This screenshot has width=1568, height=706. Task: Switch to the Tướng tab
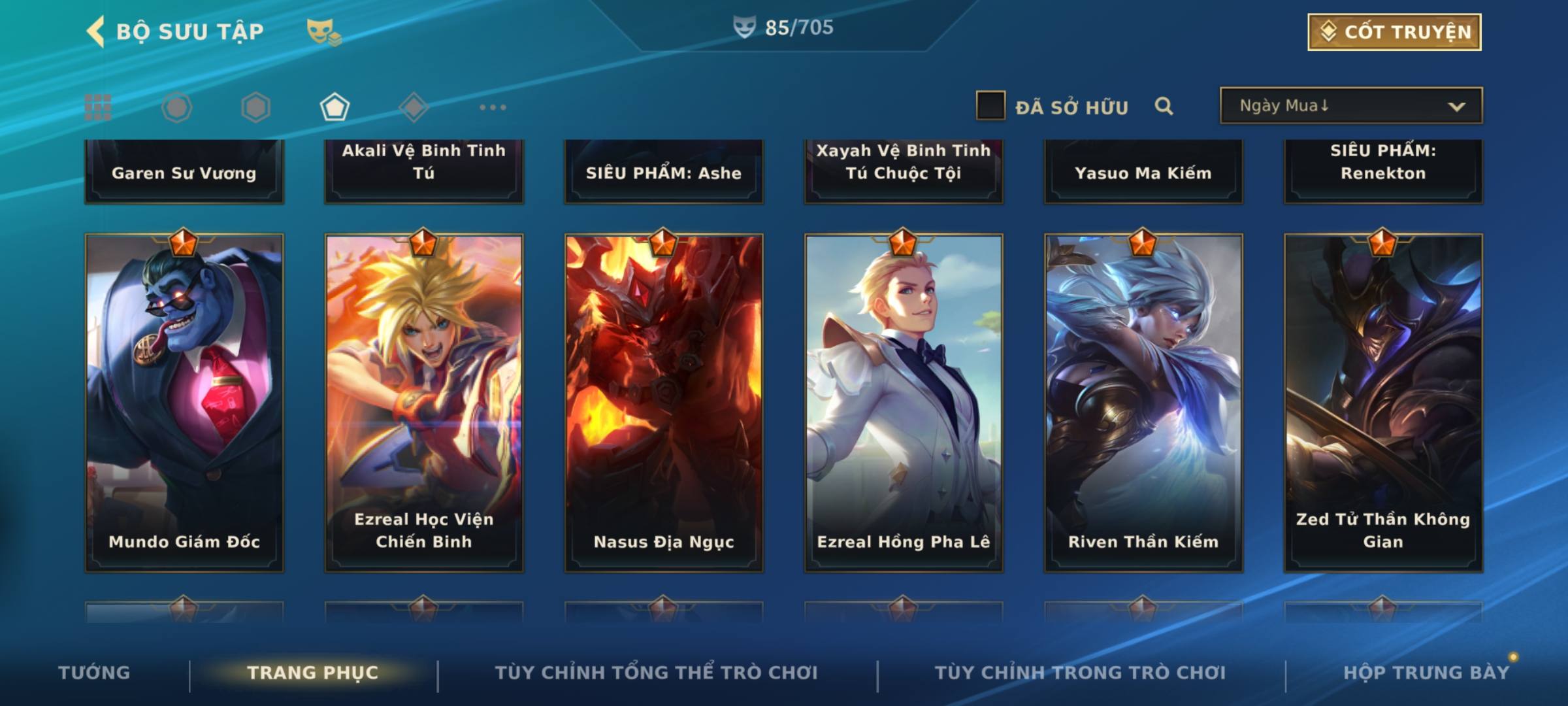coord(94,673)
